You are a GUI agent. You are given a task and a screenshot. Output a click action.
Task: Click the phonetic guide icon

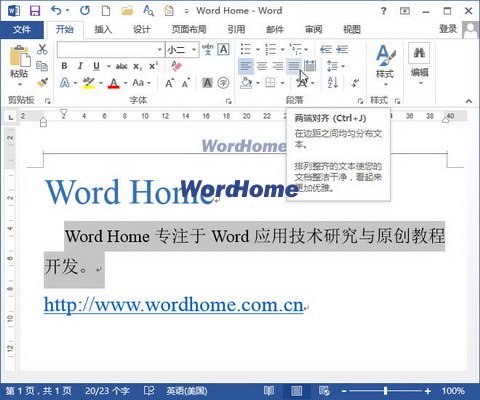click(208, 50)
